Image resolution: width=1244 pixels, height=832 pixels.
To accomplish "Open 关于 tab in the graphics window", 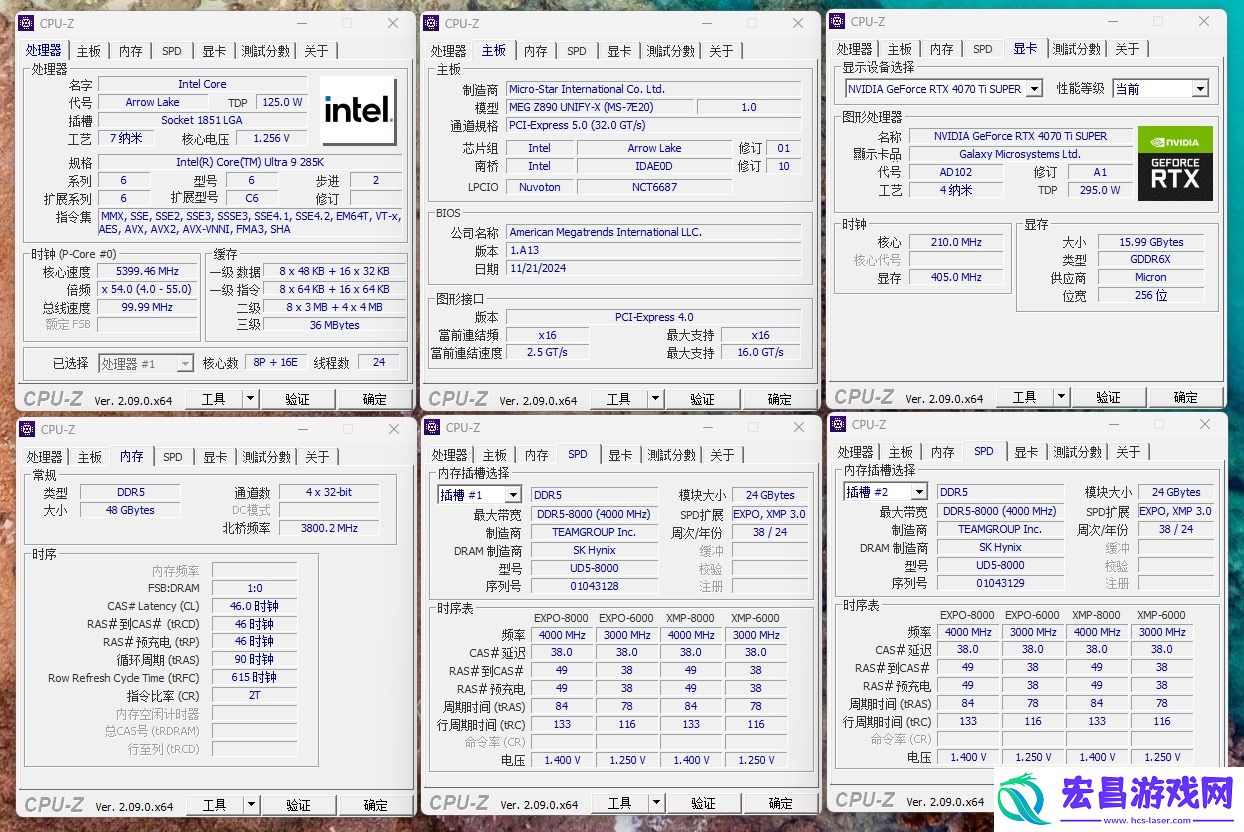I will [1127, 49].
